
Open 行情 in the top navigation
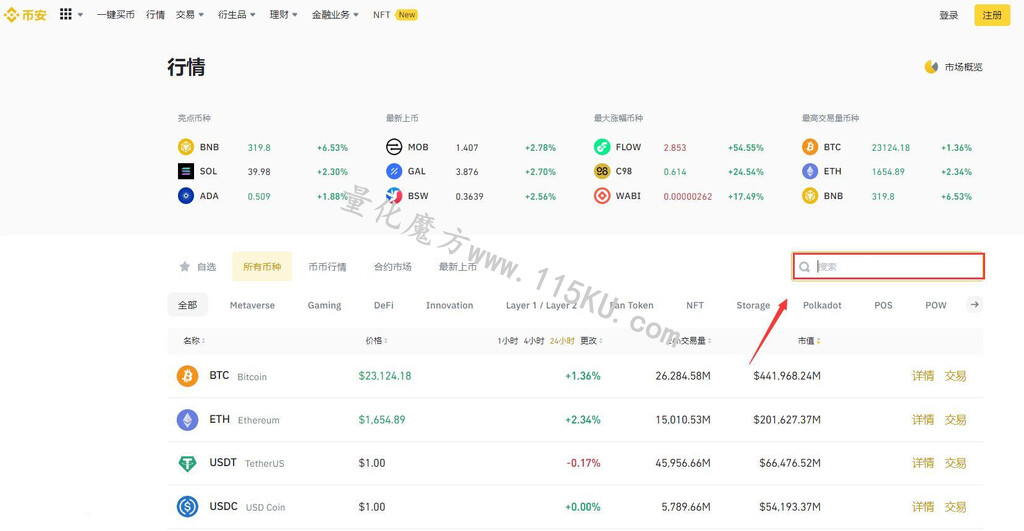(x=155, y=14)
